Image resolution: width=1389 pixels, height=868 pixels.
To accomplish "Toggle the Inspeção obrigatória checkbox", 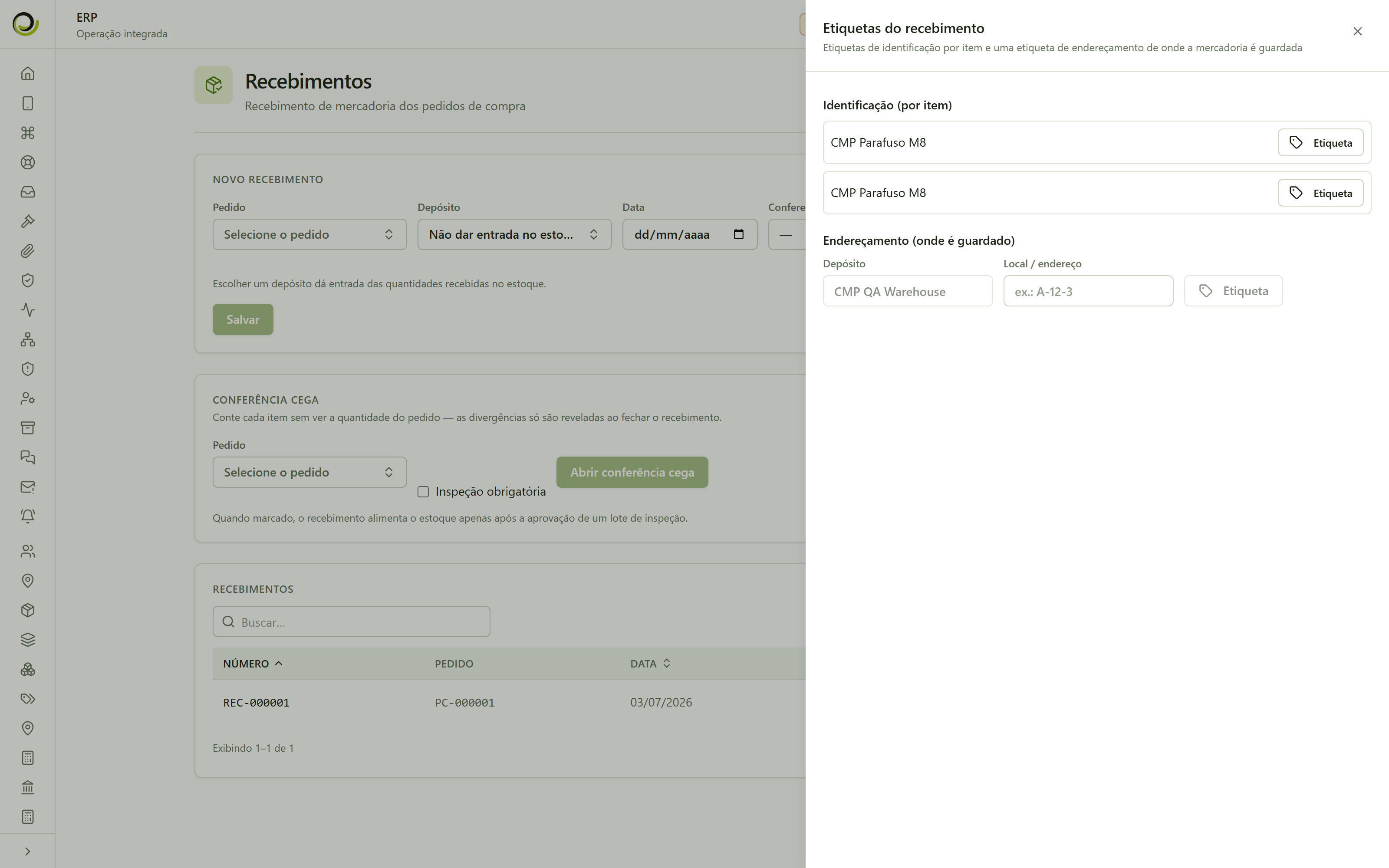I will click(423, 491).
